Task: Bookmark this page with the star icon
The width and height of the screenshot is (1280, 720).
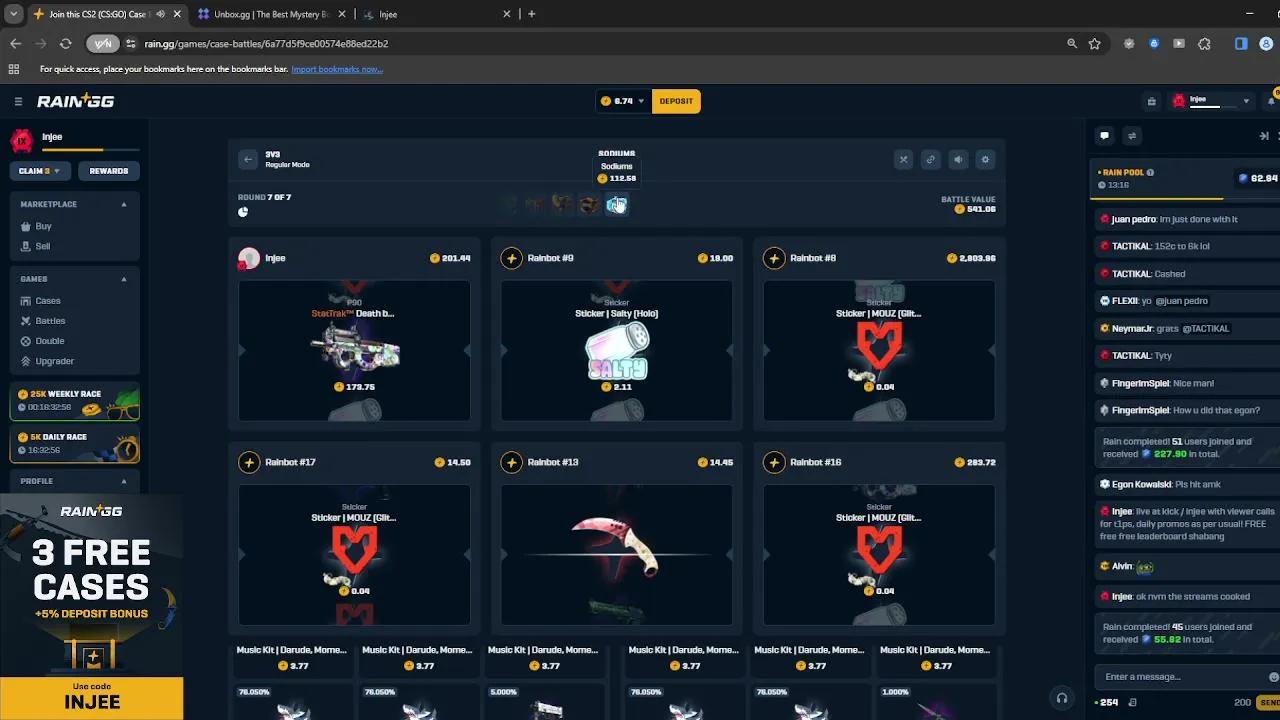Action: click(1095, 44)
